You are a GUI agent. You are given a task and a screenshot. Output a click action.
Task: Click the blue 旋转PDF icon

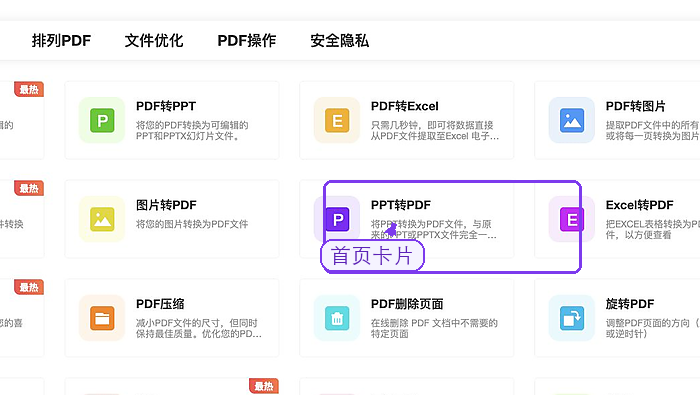[572, 318]
